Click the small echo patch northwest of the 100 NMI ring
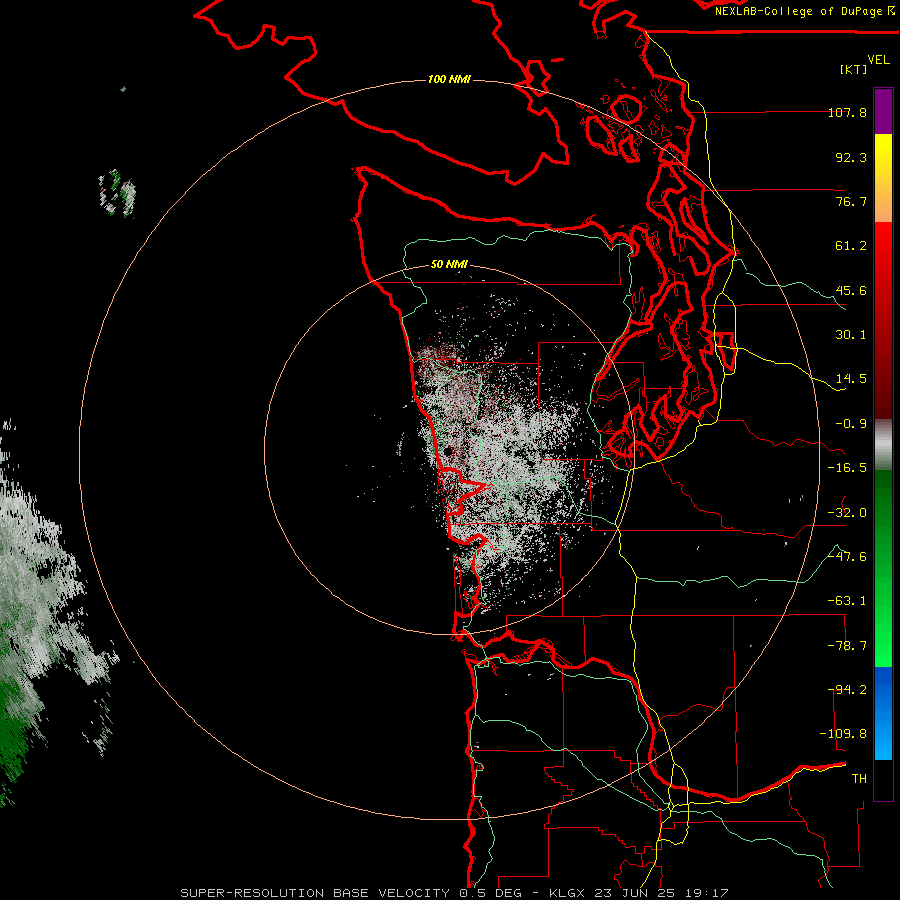 [118, 193]
